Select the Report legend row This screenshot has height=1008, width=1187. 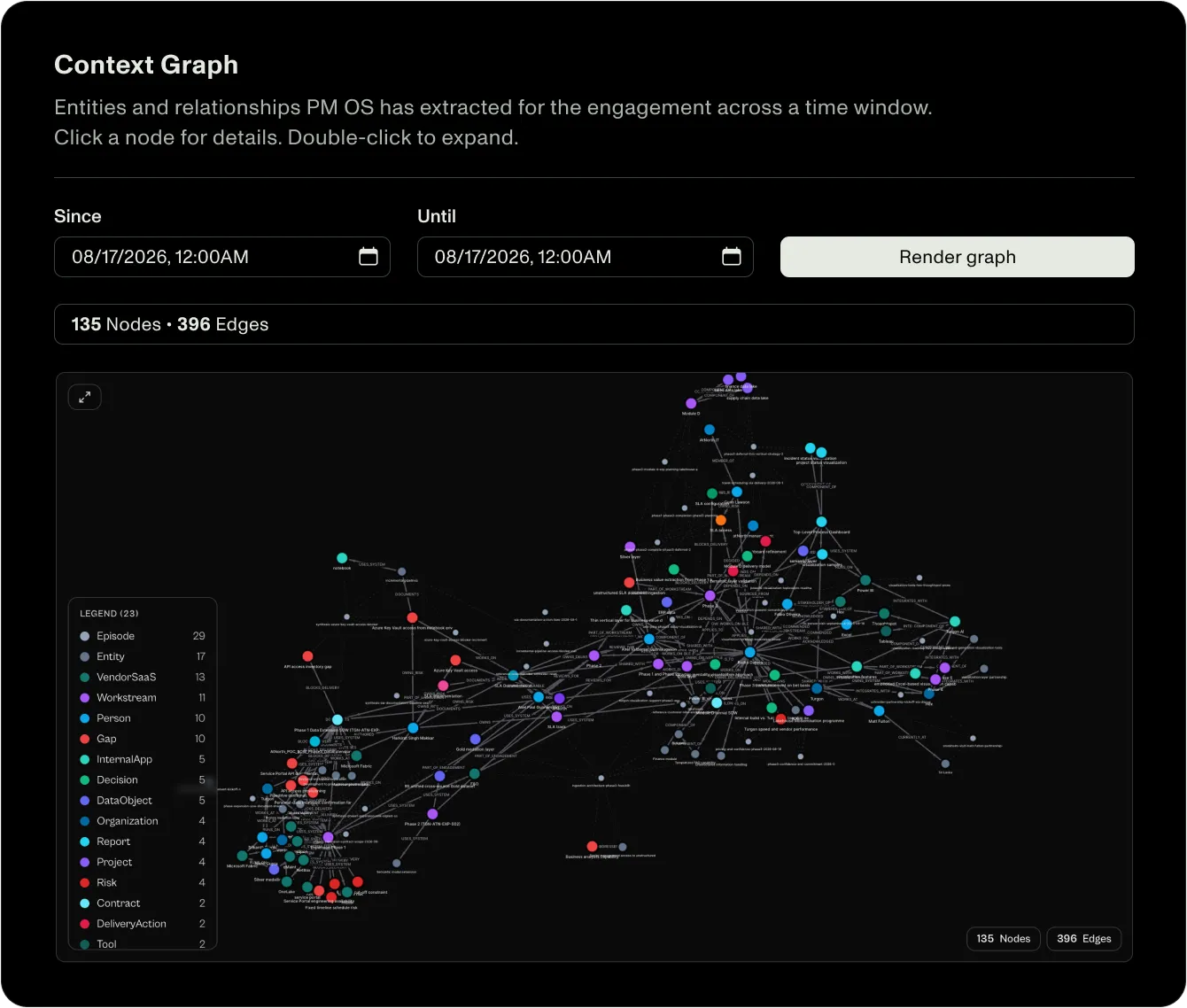pos(143,841)
